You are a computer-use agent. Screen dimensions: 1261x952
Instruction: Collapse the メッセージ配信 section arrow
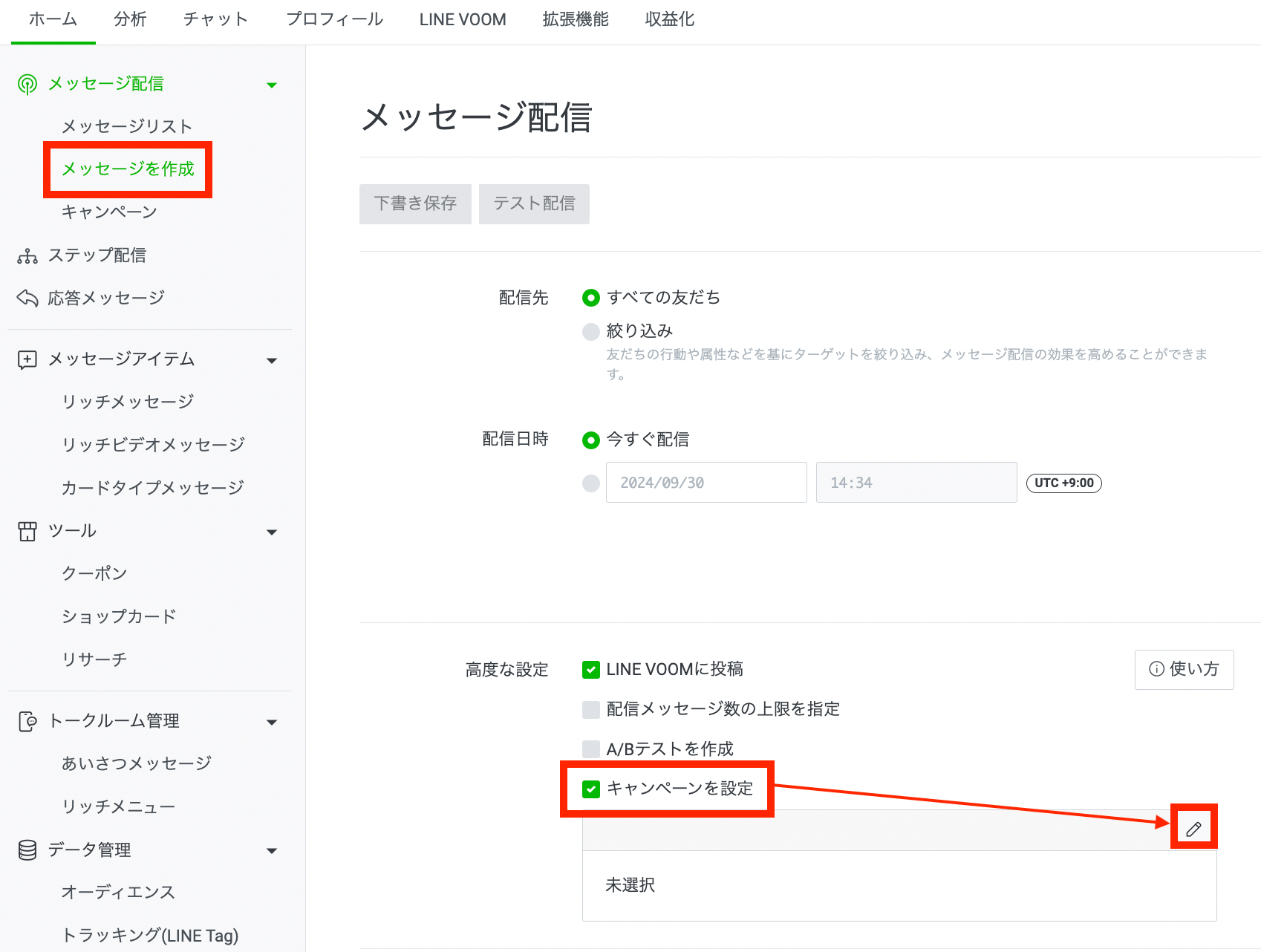(272, 85)
